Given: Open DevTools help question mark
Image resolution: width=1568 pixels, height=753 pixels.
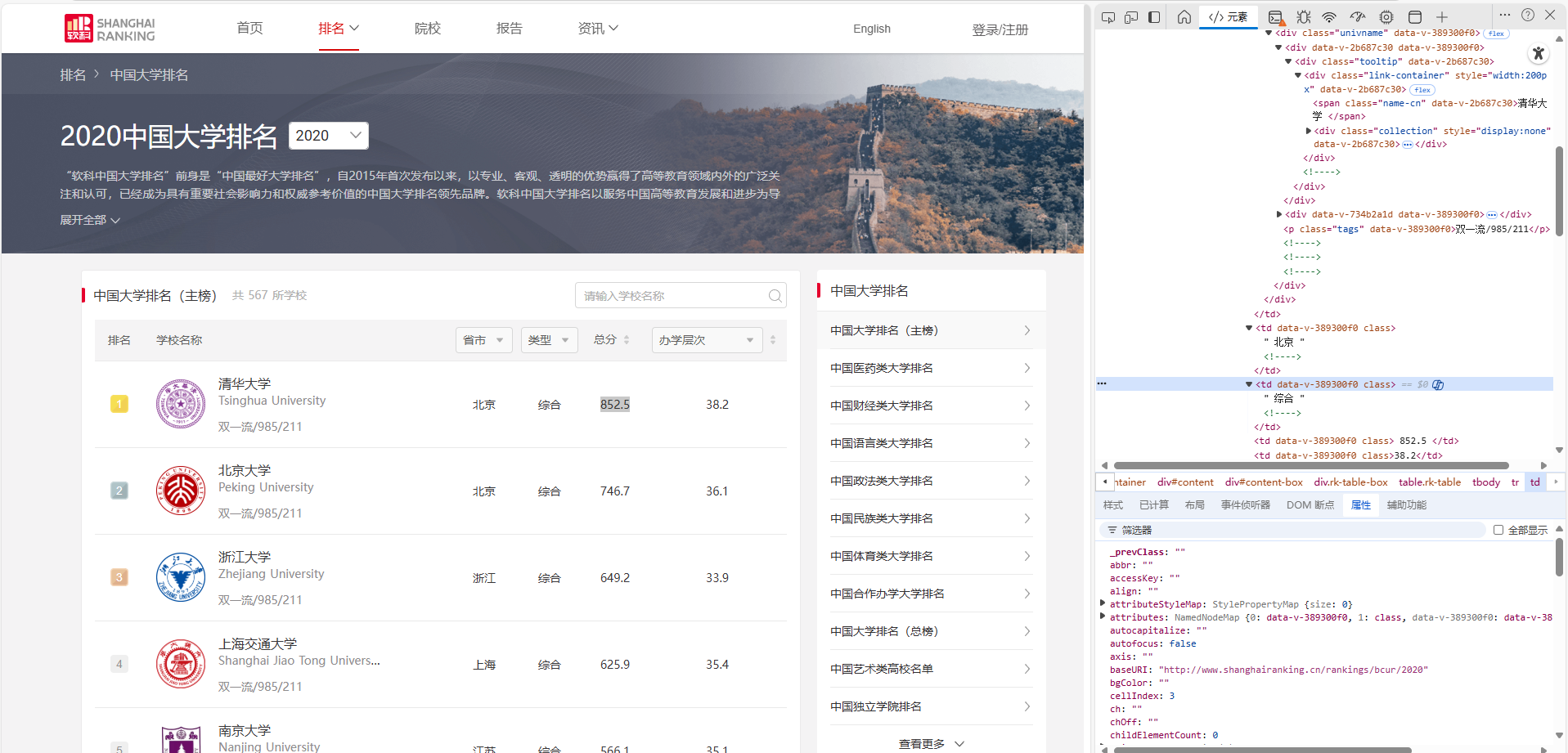Looking at the screenshot, I should [x=1528, y=15].
